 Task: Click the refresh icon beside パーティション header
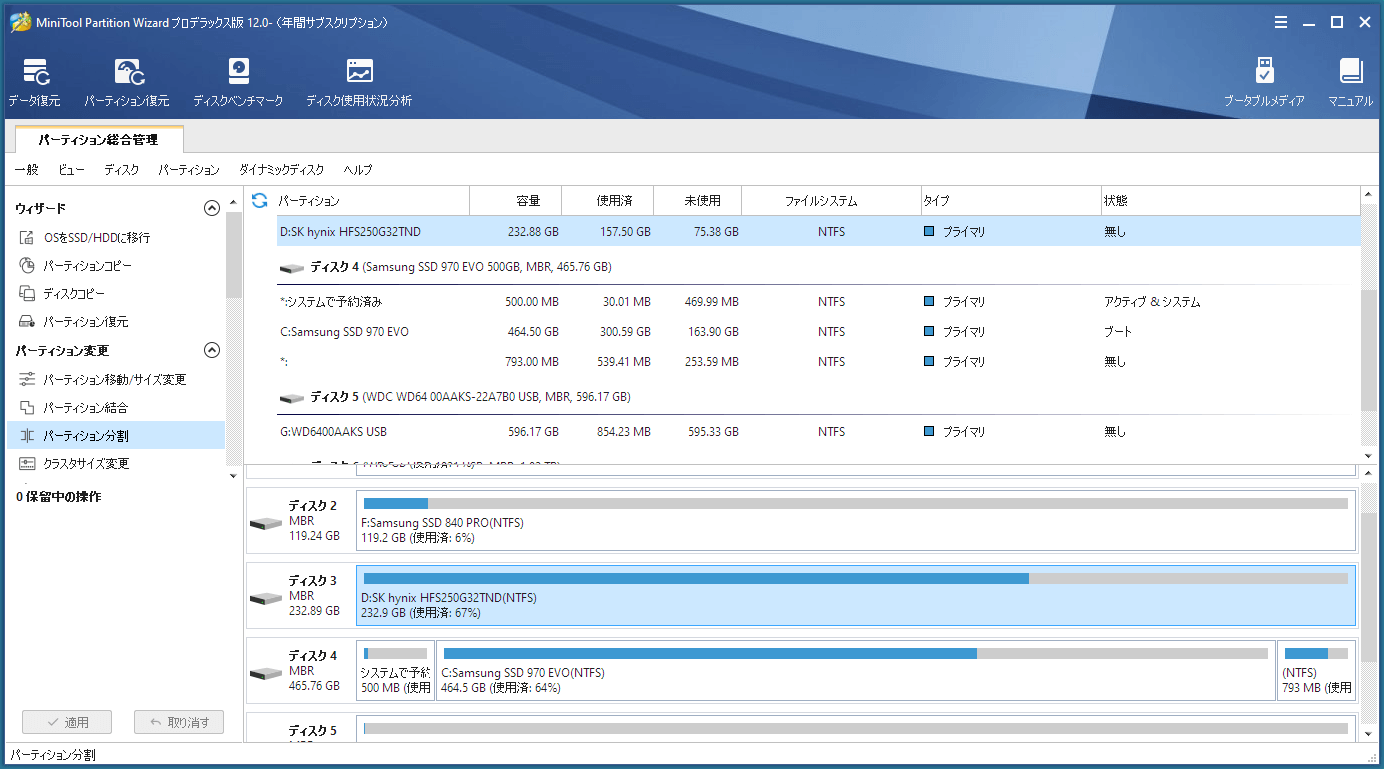point(260,201)
